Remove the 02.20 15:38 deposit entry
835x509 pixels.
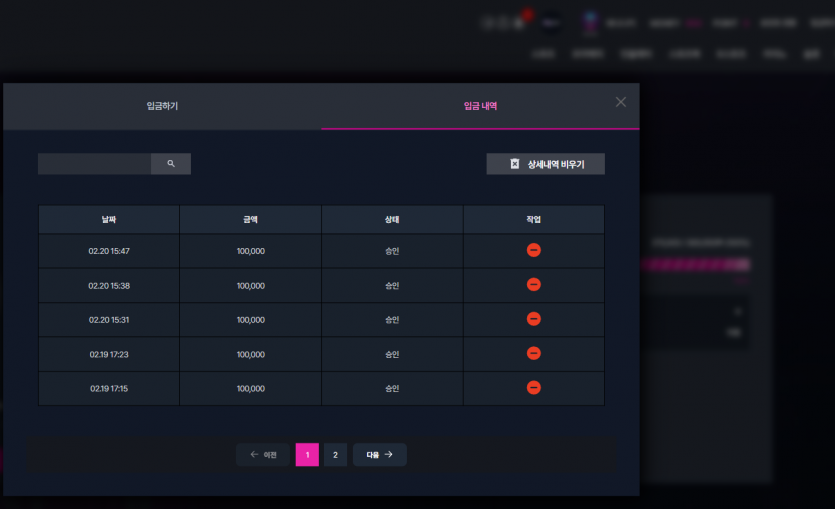pos(534,284)
